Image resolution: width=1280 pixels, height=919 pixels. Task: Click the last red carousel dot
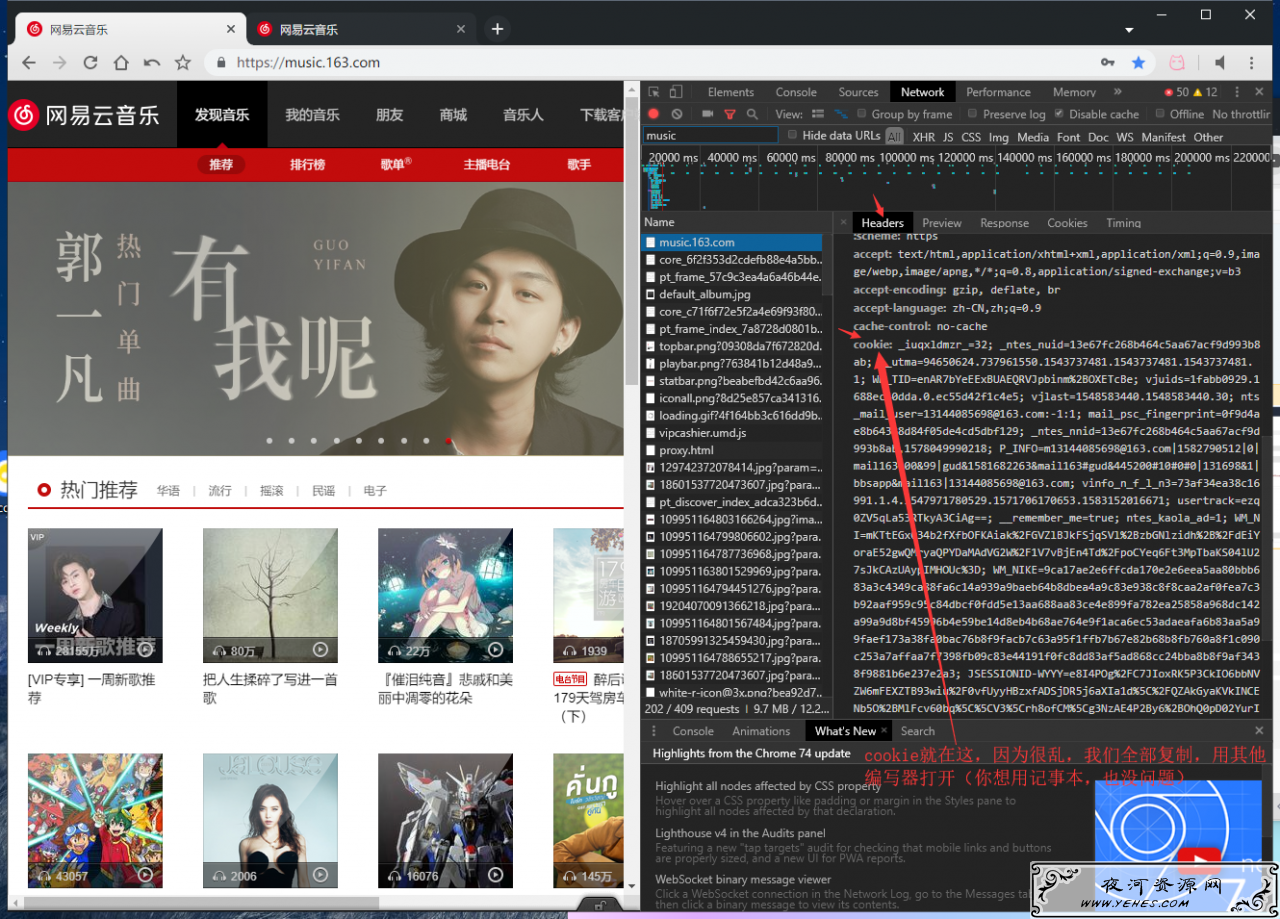click(449, 440)
